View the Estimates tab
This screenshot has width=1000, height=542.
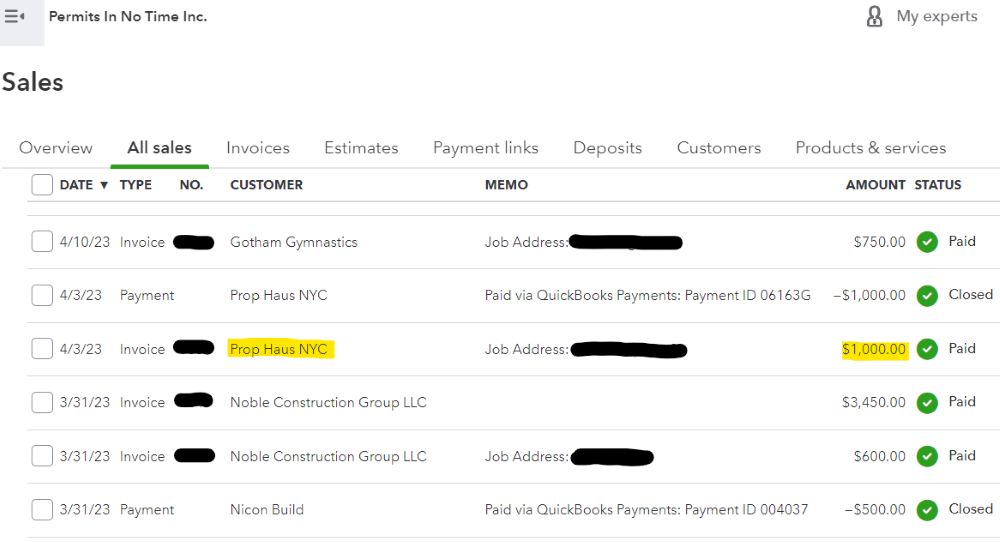(x=361, y=148)
